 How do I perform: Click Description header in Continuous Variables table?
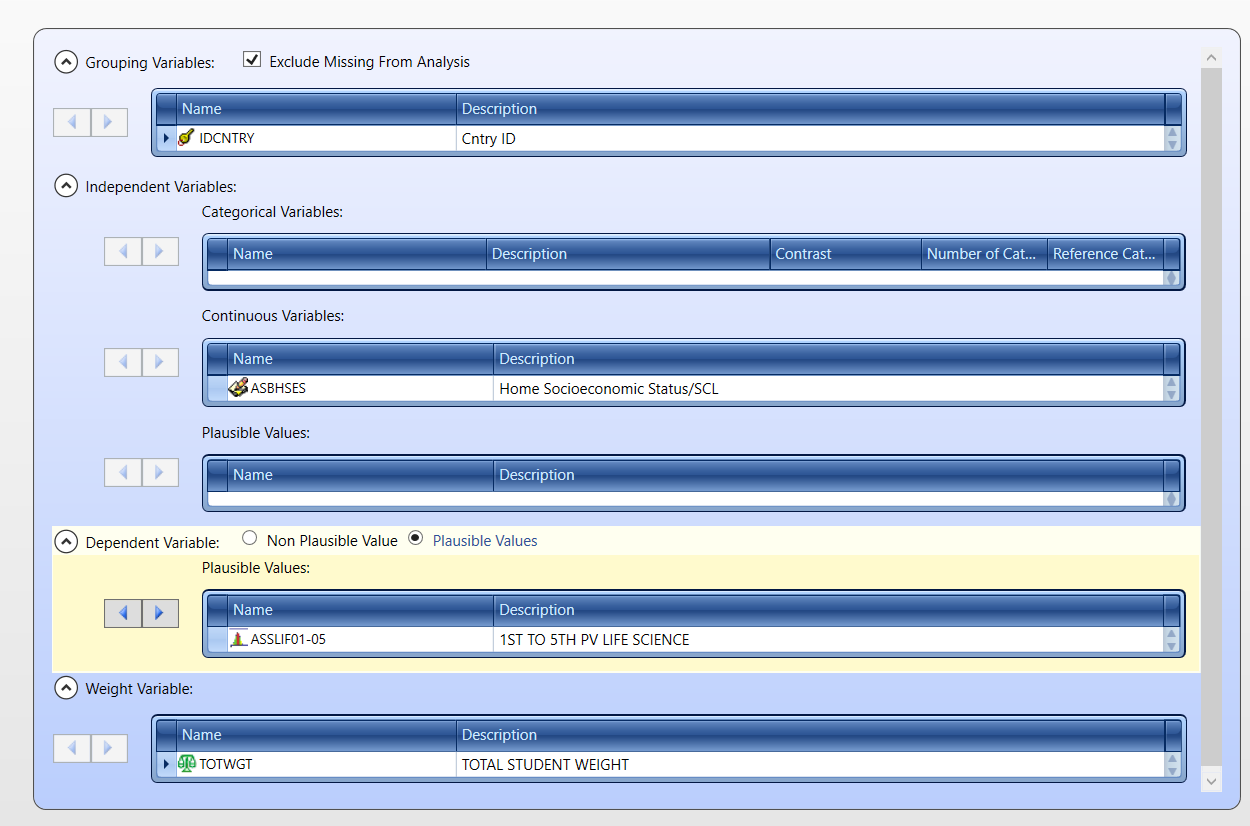point(828,359)
